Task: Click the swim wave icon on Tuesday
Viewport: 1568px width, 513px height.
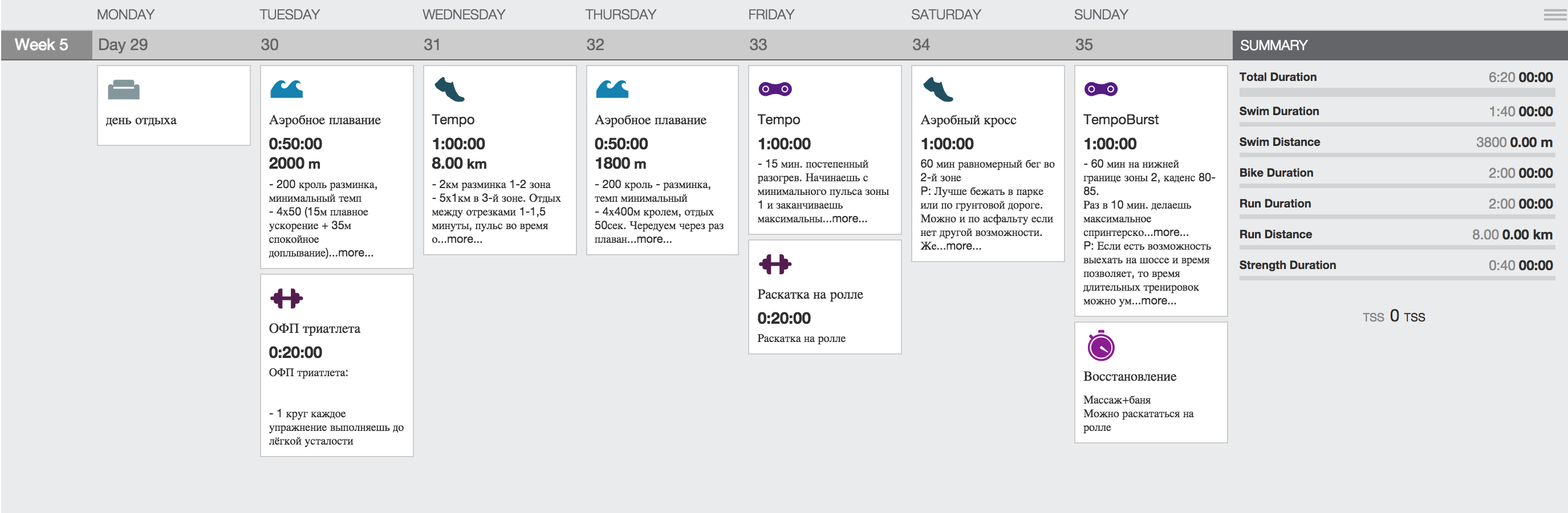Action: [x=287, y=89]
